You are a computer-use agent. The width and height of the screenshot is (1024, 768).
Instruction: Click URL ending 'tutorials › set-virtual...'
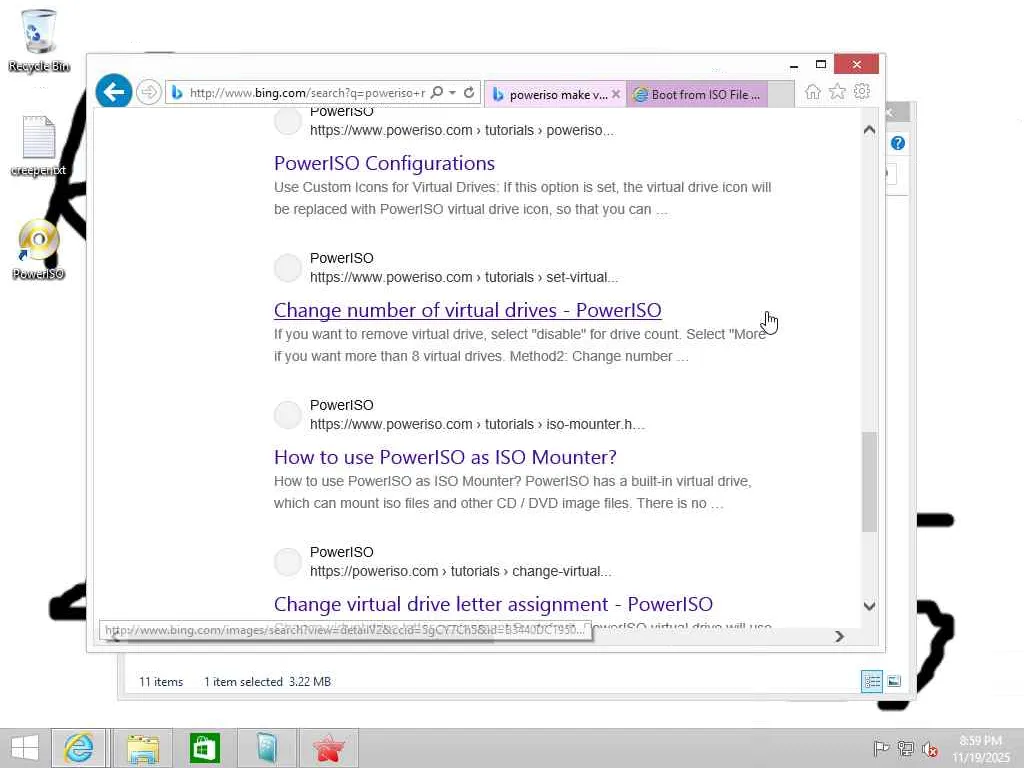464,277
